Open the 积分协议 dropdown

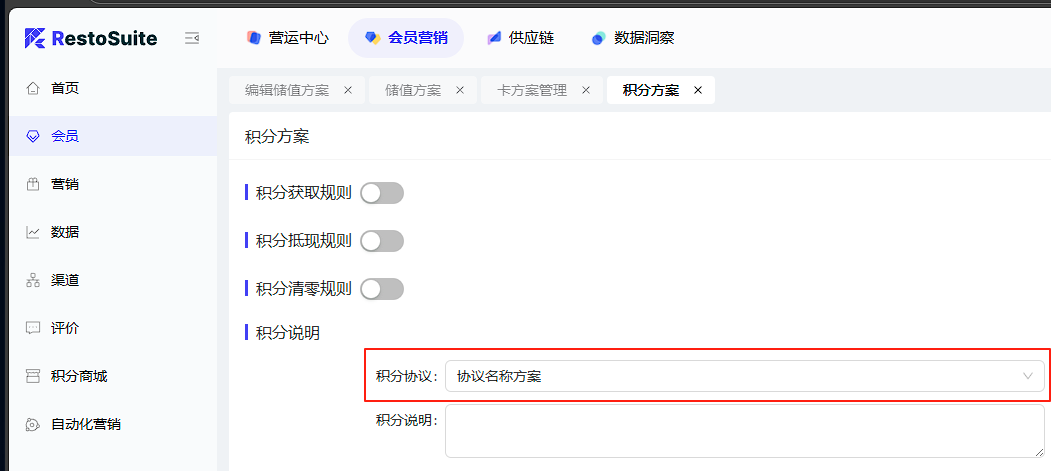[x=745, y=376]
